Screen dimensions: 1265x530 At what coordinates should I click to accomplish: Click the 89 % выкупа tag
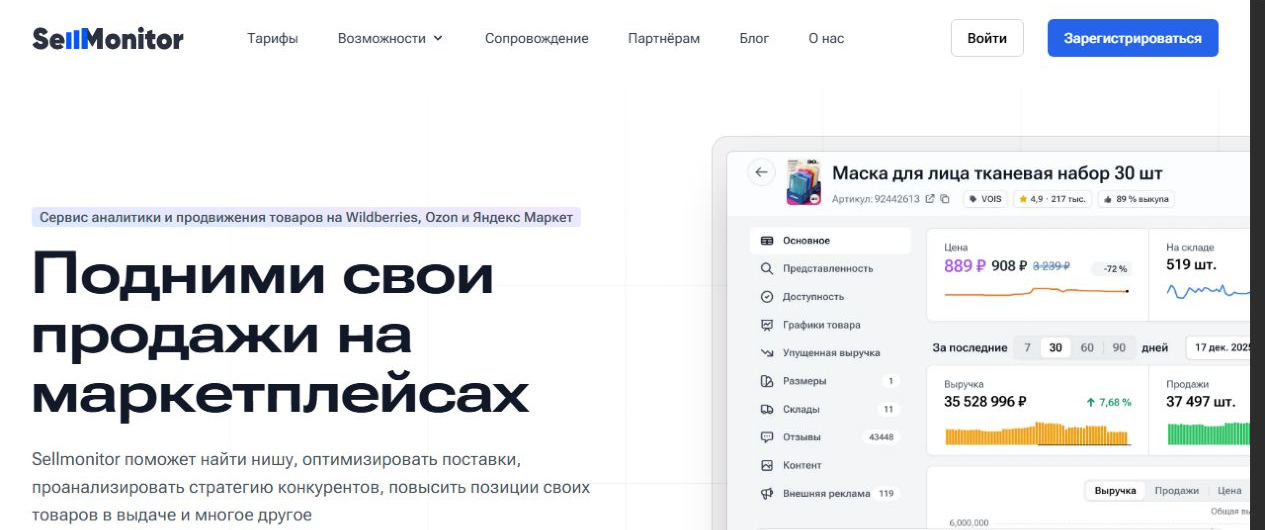point(1136,199)
